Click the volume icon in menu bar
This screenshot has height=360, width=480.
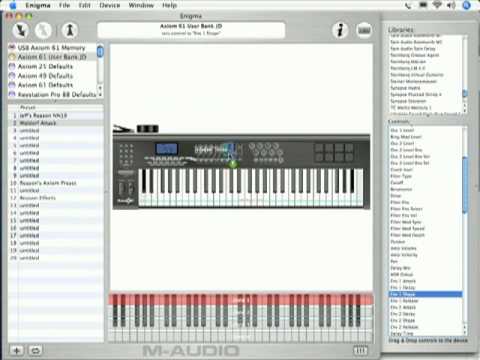[x=451, y=5]
